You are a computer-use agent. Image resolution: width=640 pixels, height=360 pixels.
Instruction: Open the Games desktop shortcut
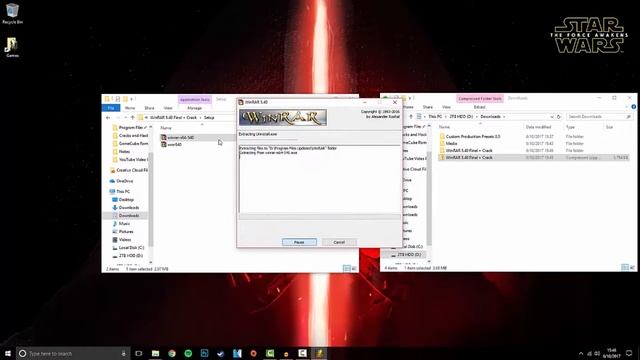point(12,47)
